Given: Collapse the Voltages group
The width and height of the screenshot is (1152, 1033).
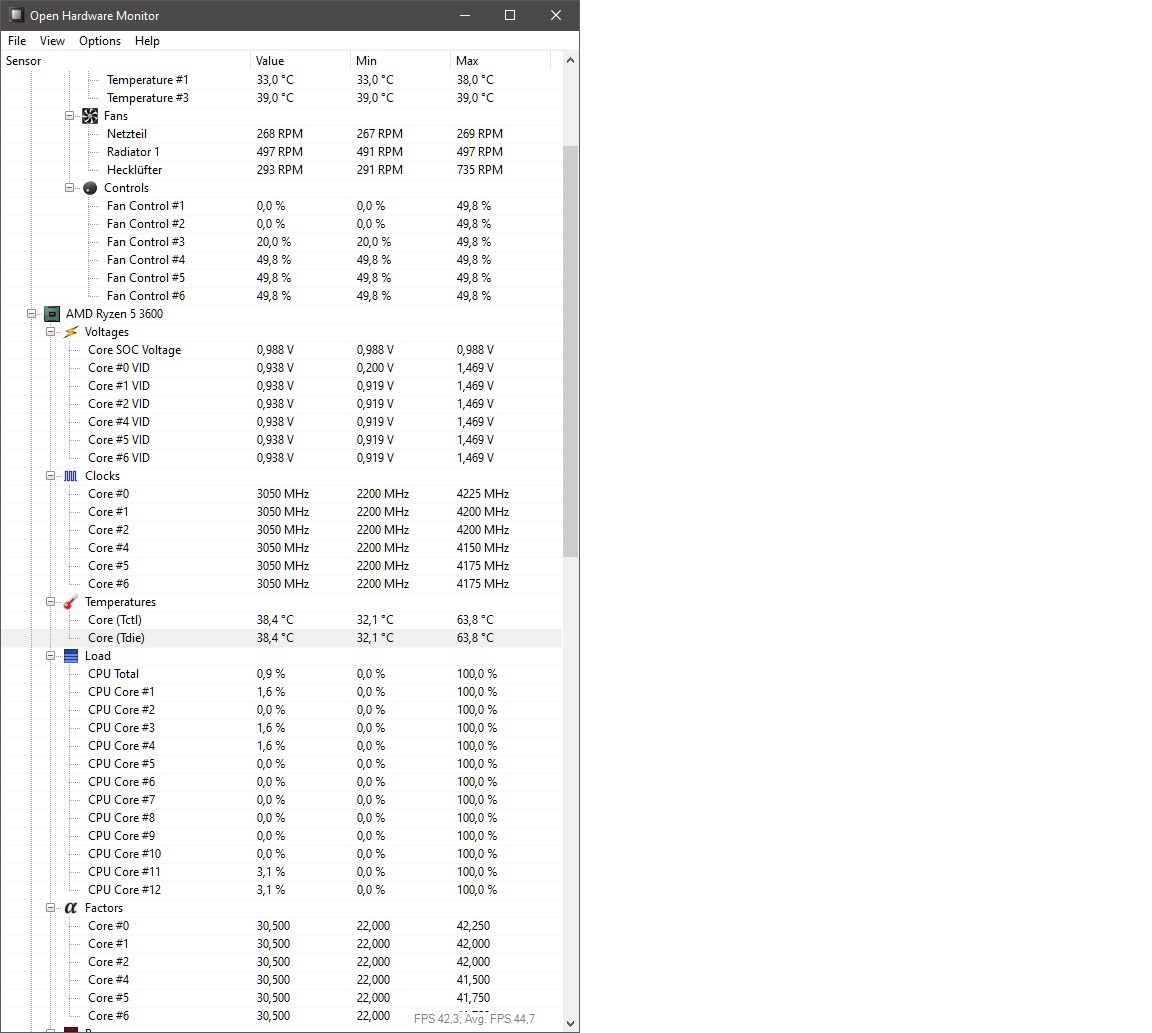Looking at the screenshot, I should [50, 331].
